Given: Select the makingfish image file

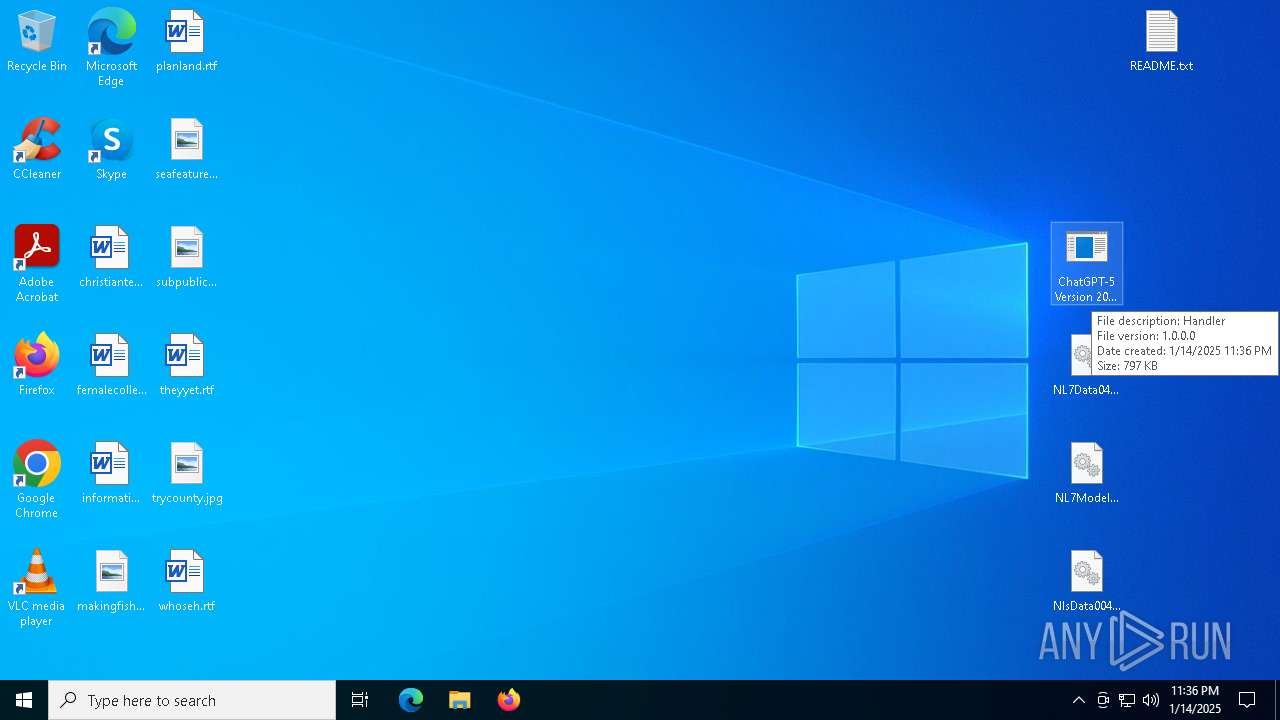Looking at the screenshot, I should (x=111, y=582).
